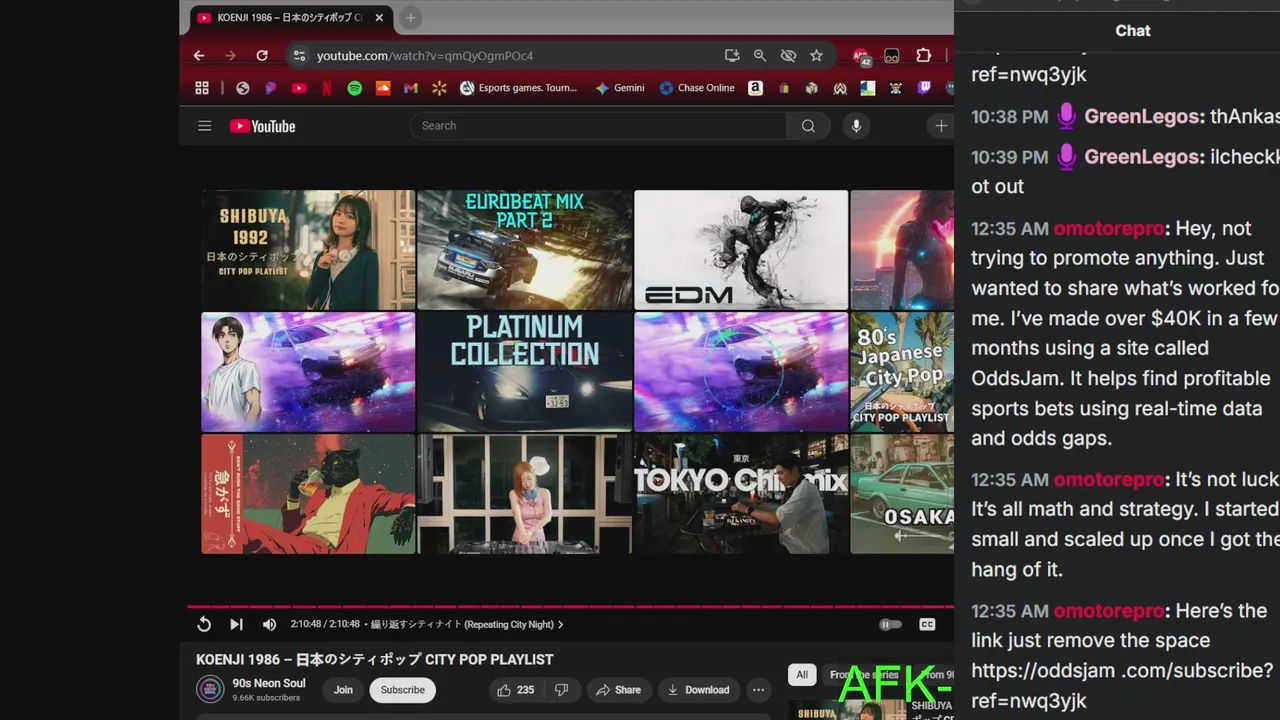This screenshot has height=720, width=1280.
Task: View site information icon in address bar
Action: (299, 56)
